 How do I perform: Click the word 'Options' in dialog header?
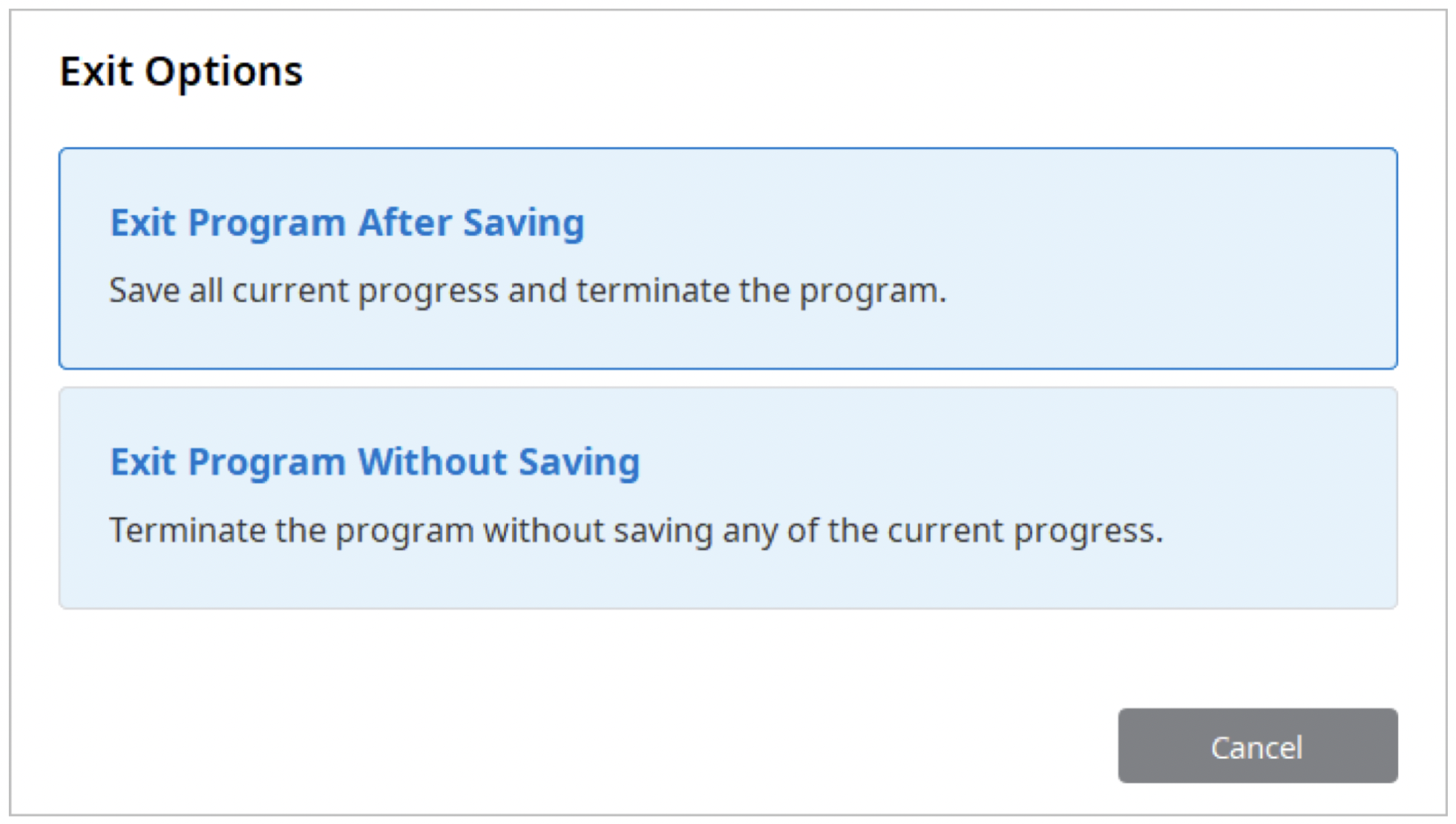(x=223, y=73)
